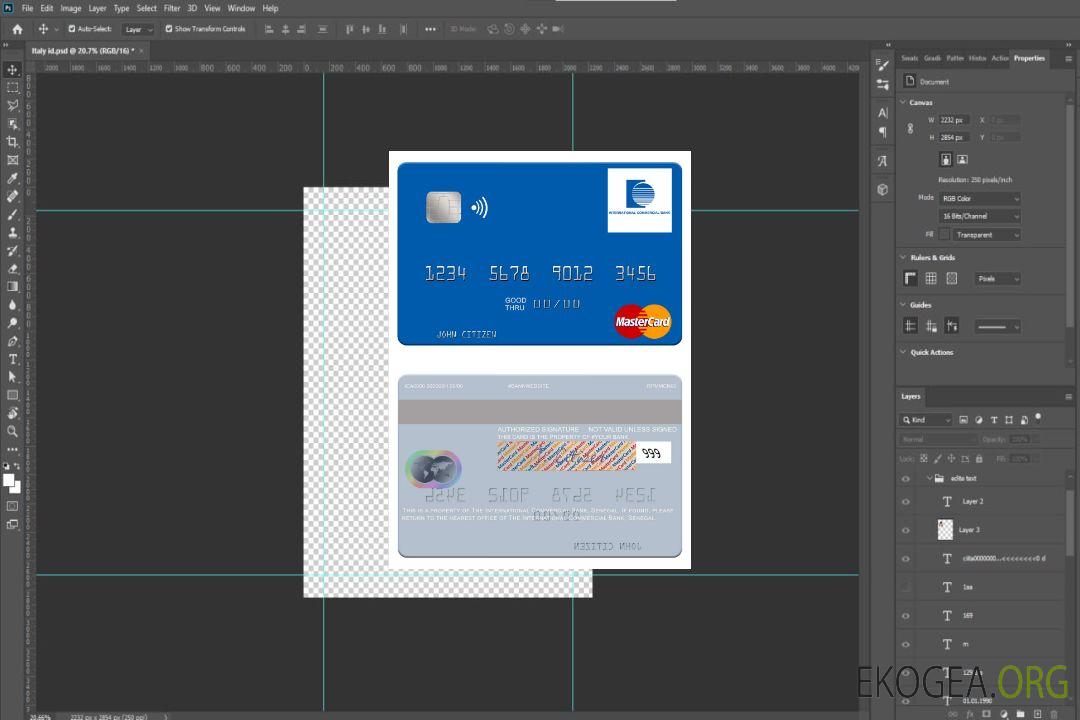1080x720 pixels.
Task: Open the Brush Settings panel icon
Action: point(883,65)
